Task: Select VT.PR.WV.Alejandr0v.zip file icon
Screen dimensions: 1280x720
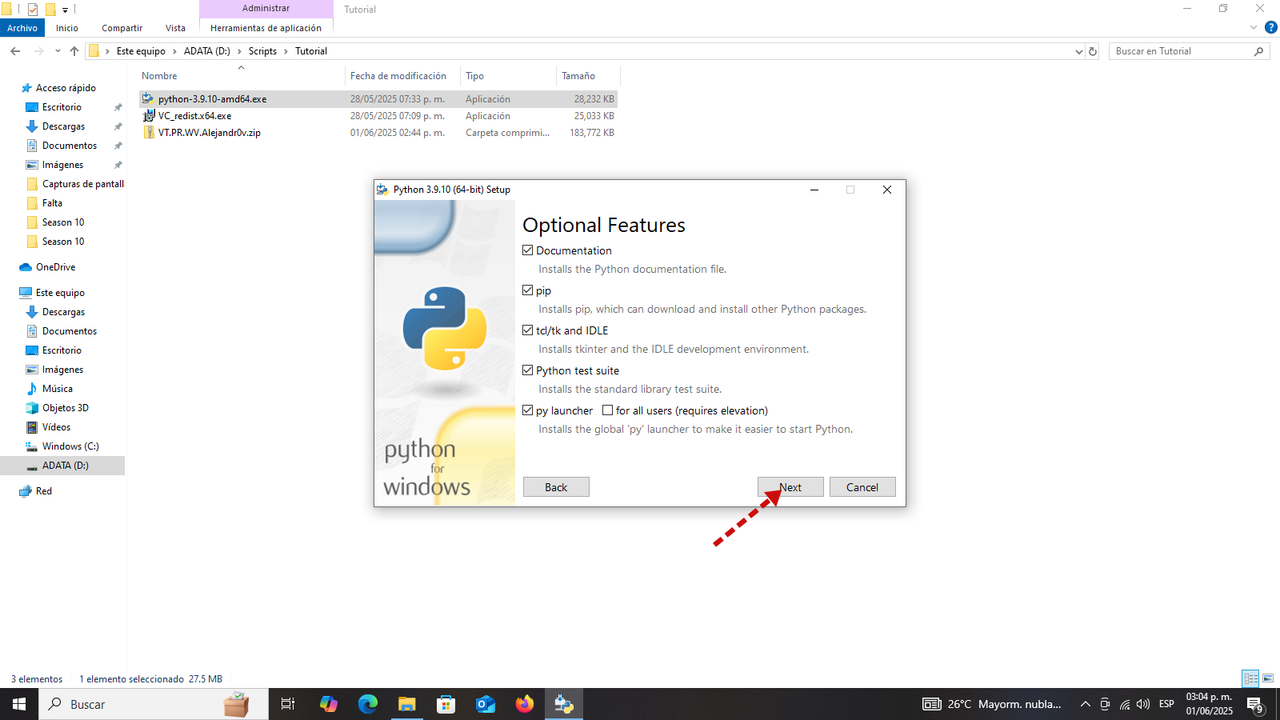Action: [x=148, y=132]
